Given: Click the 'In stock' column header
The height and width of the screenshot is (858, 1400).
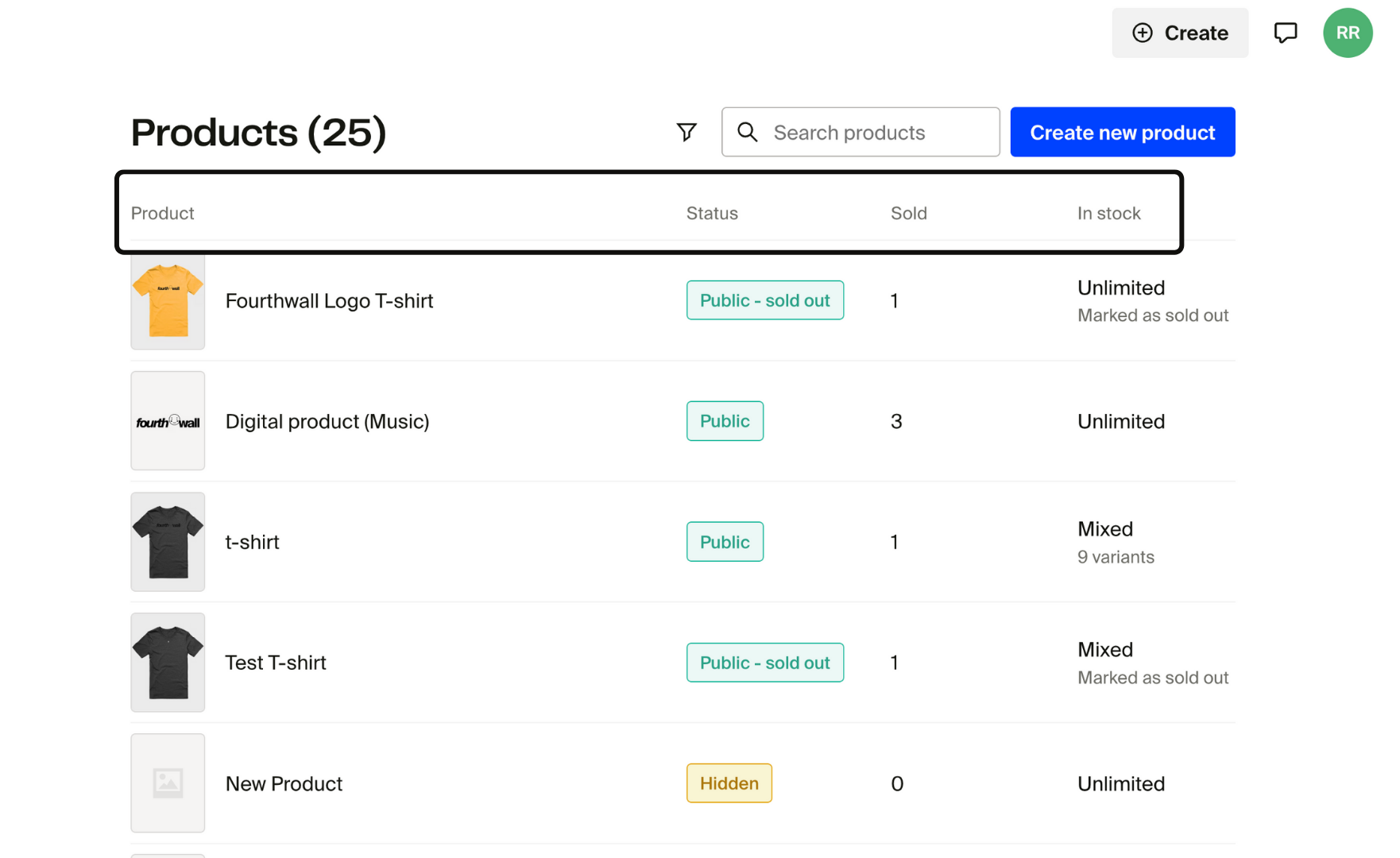Looking at the screenshot, I should 1109,213.
